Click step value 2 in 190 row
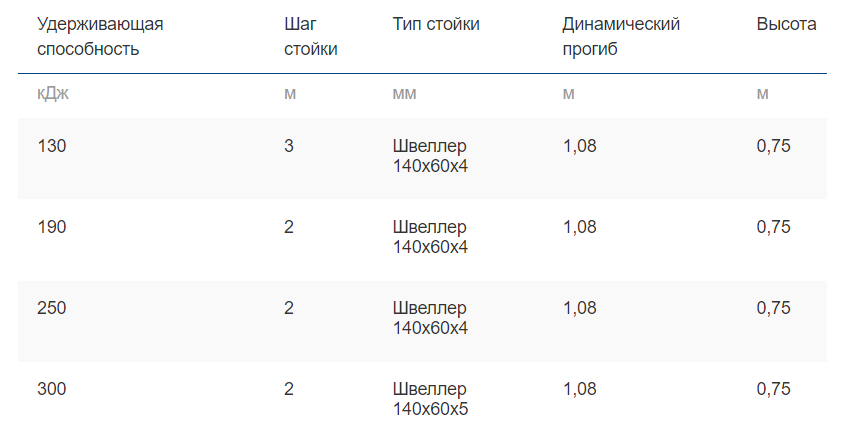 (x=289, y=226)
